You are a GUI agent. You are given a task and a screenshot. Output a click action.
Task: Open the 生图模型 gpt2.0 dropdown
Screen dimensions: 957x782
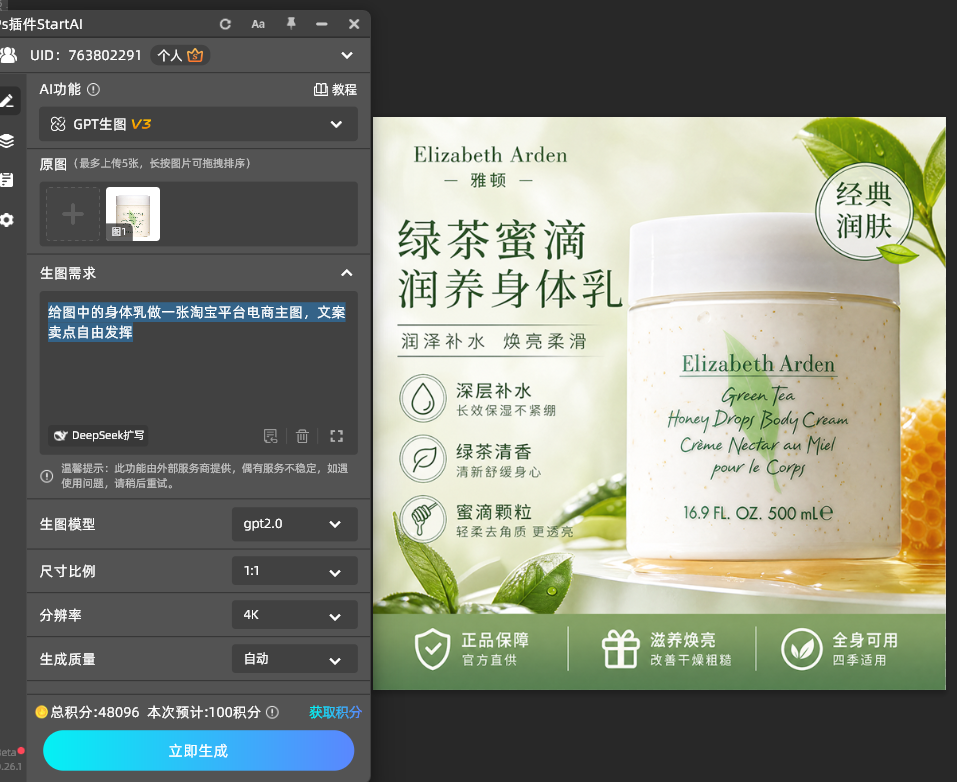[x=295, y=524]
